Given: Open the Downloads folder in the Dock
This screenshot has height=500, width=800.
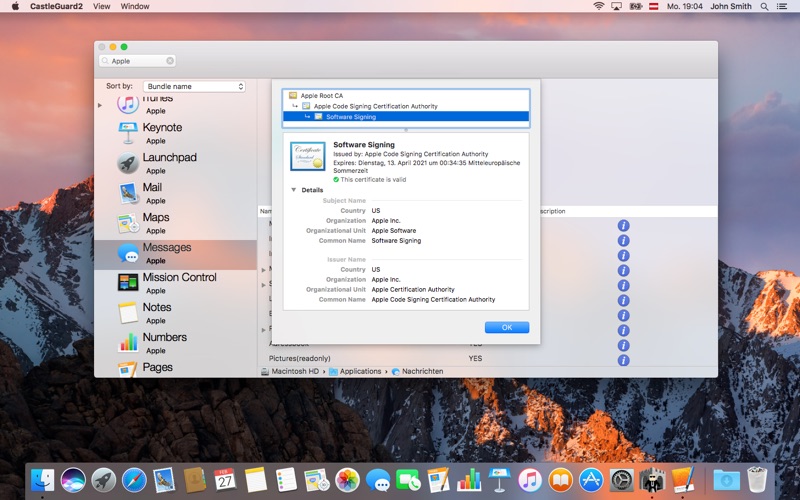Looking at the screenshot, I should pos(727,480).
